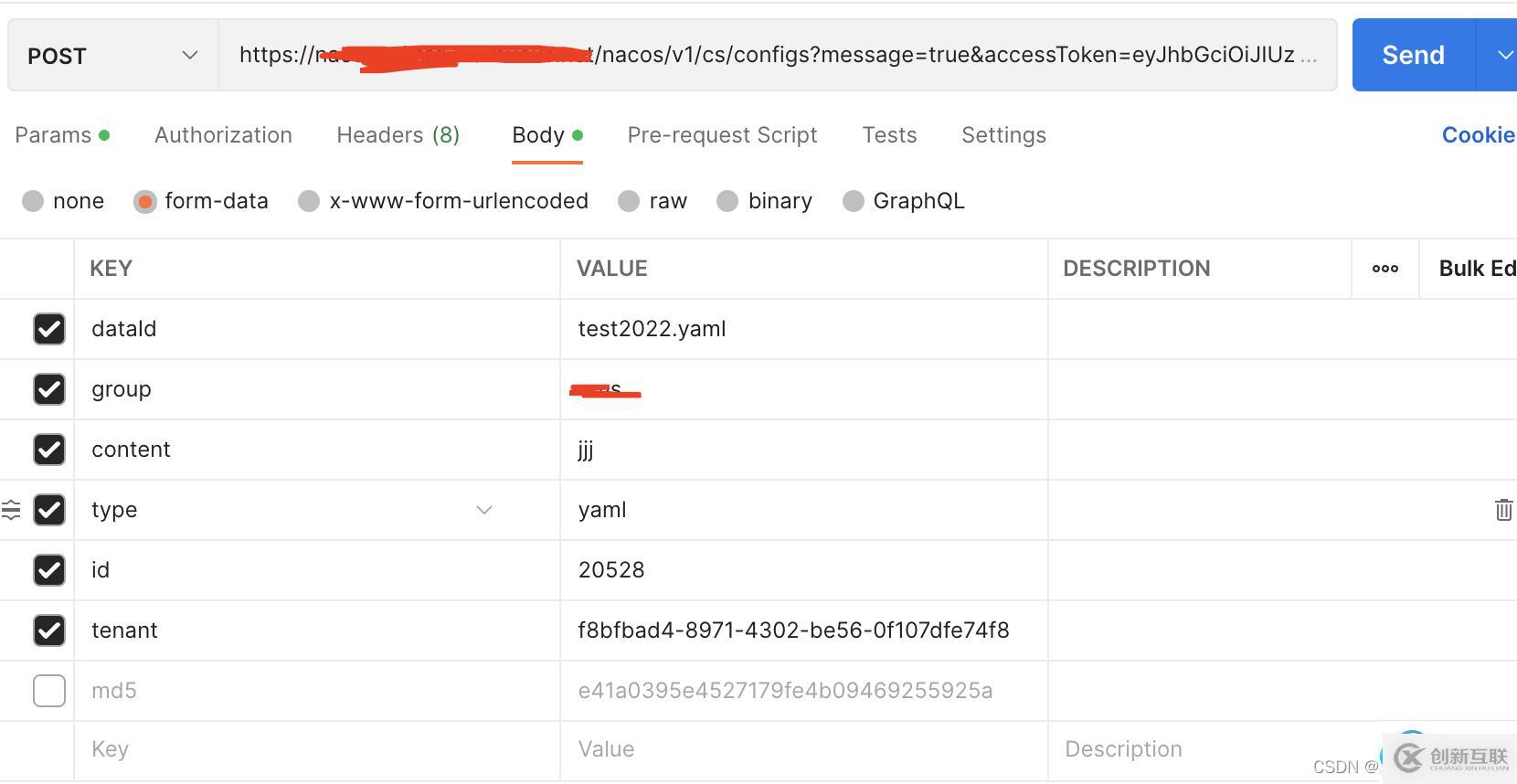Click the trash icon on type row
Viewport: 1517px width, 784px height.
[x=1502, y=510]
